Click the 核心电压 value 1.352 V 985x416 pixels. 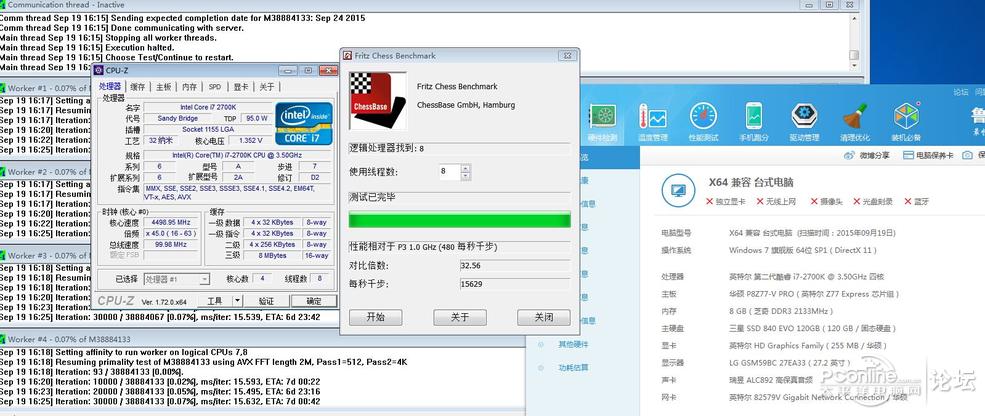(x=250, y=140)
